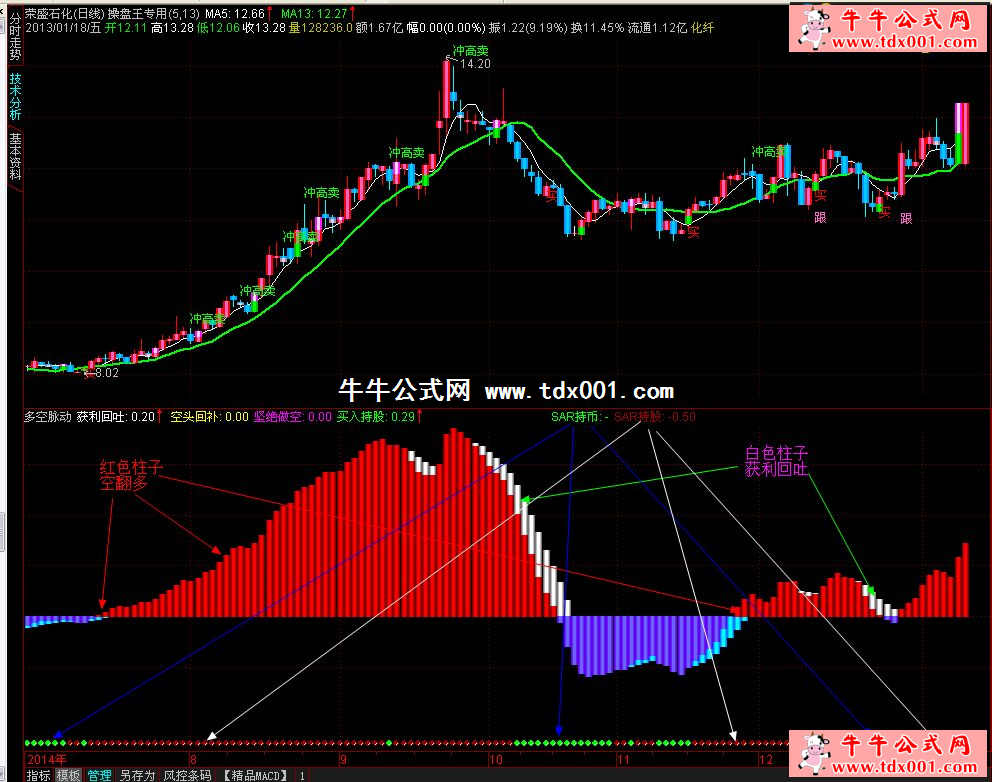Open the 基本资料 side tab
This screenshot has height=782, width=992.
click(x=14, y=156)
